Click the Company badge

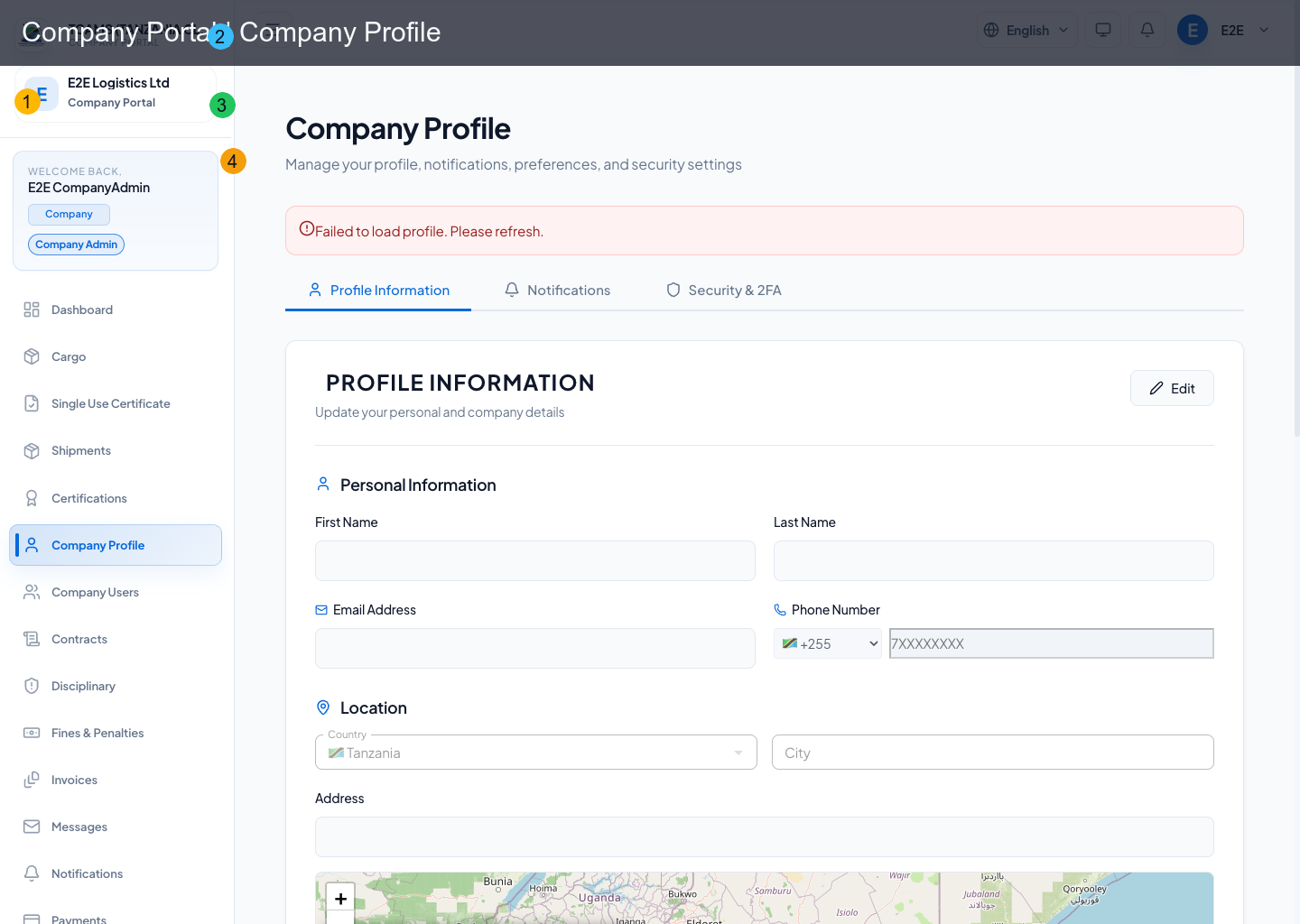pos(69,214)
